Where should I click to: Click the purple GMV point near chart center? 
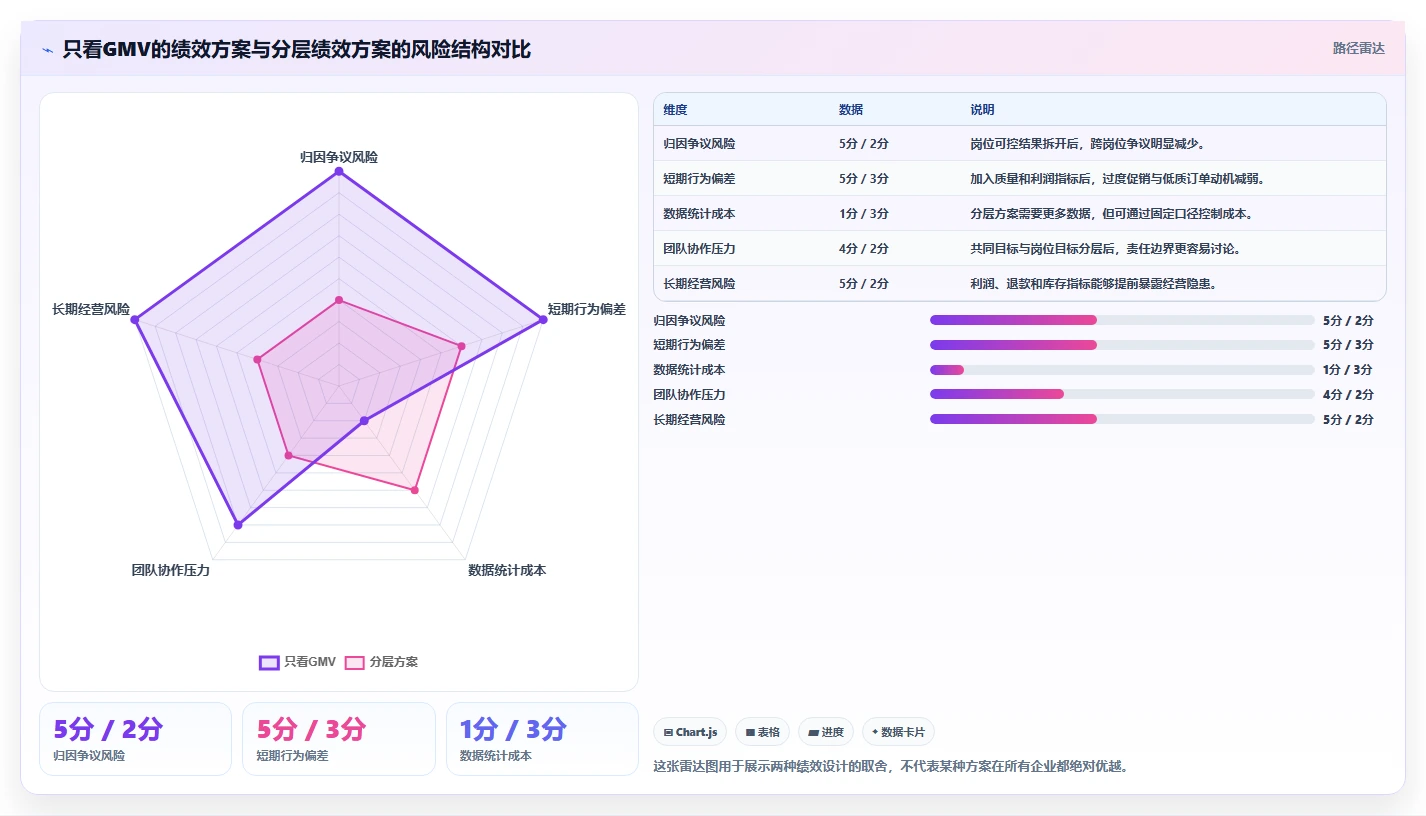tap(364, 421)
